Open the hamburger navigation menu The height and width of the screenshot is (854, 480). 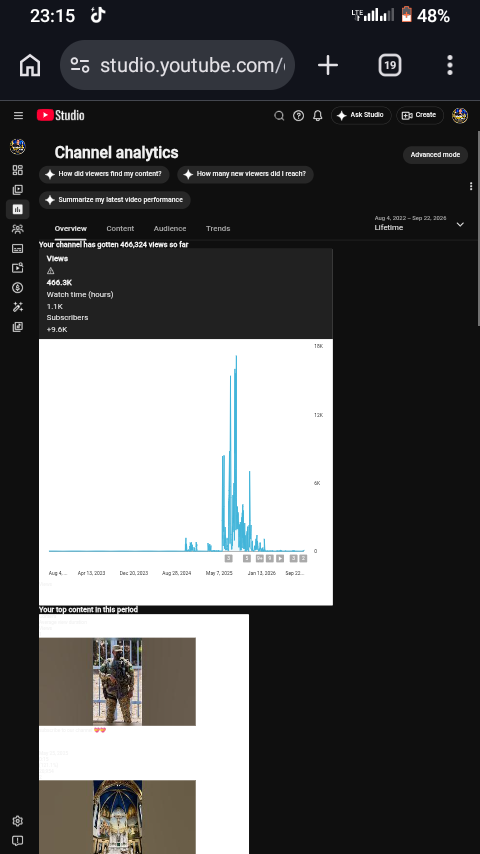click(x=19, y=115)
